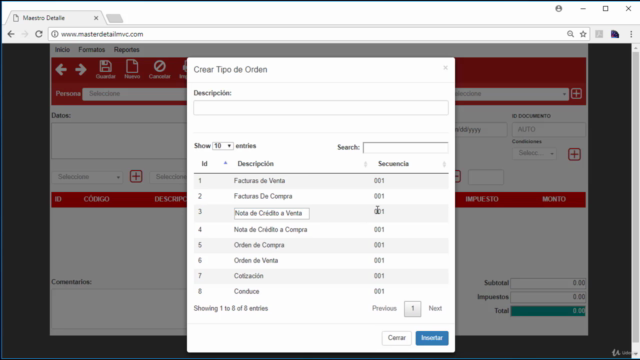The image size is (640, 360).
Task: Click the ID DOCUMENTO AUTO field
Action: [548, 129]
